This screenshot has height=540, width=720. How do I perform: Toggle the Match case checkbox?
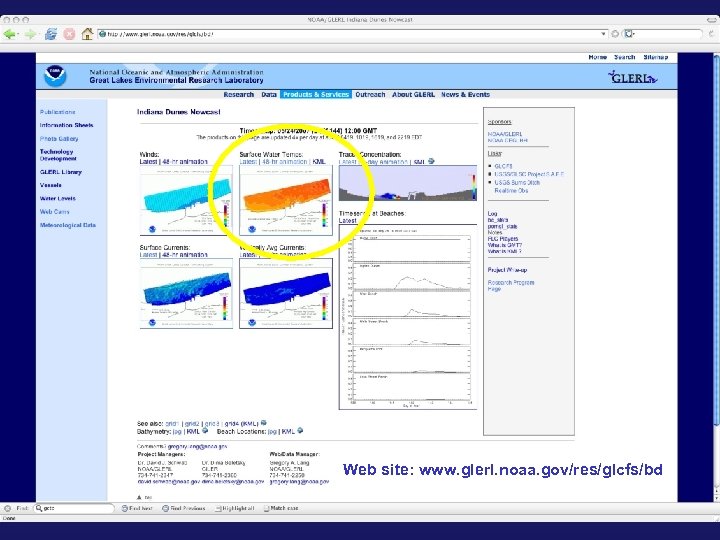tap(281, 508)
